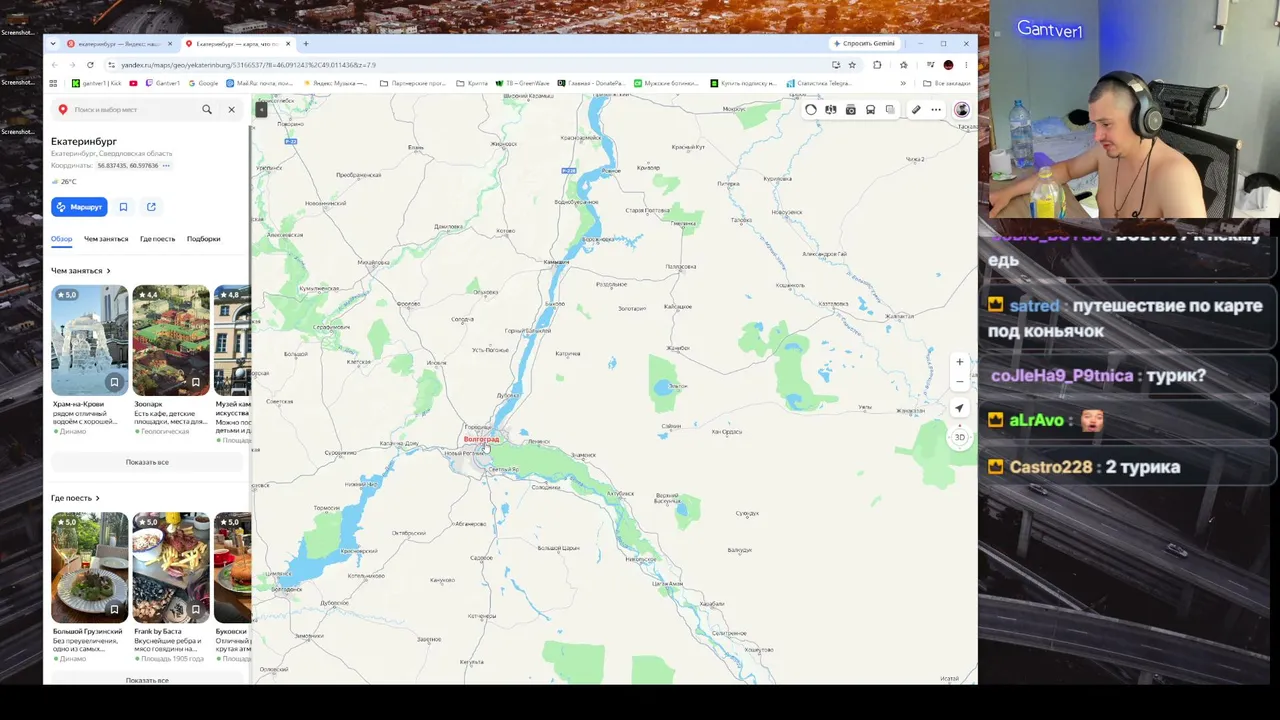Switch to the first Екатеринбург Яндекс browser tab
Image resolution: width=1280 pixels, height=720 pixels.
tap(119, 44)
